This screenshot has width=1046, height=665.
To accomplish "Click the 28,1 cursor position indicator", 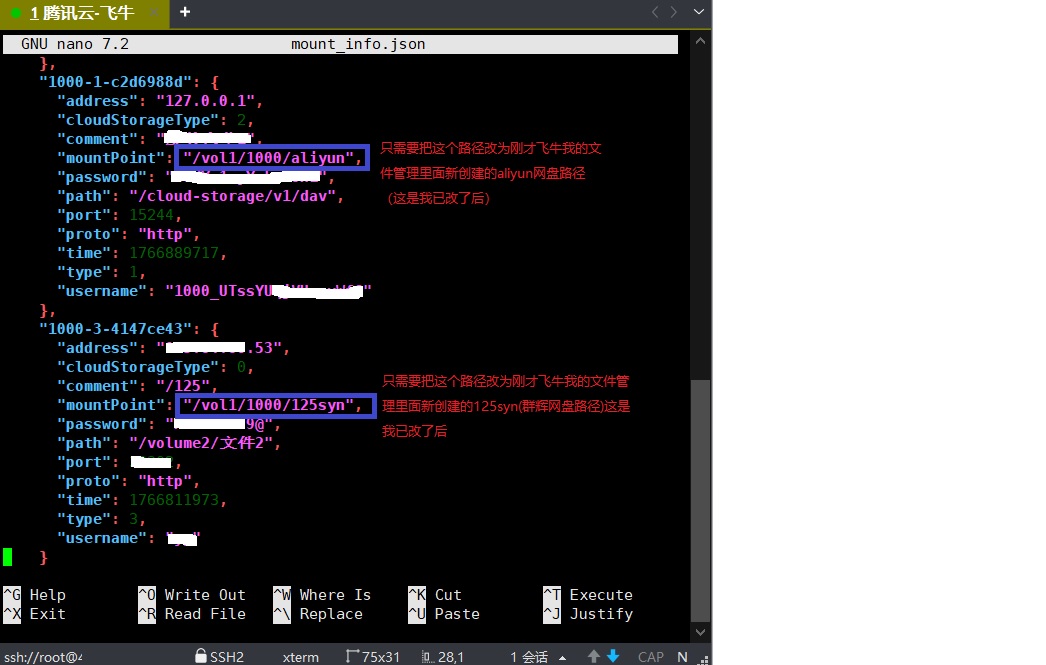I will (451, 657).
